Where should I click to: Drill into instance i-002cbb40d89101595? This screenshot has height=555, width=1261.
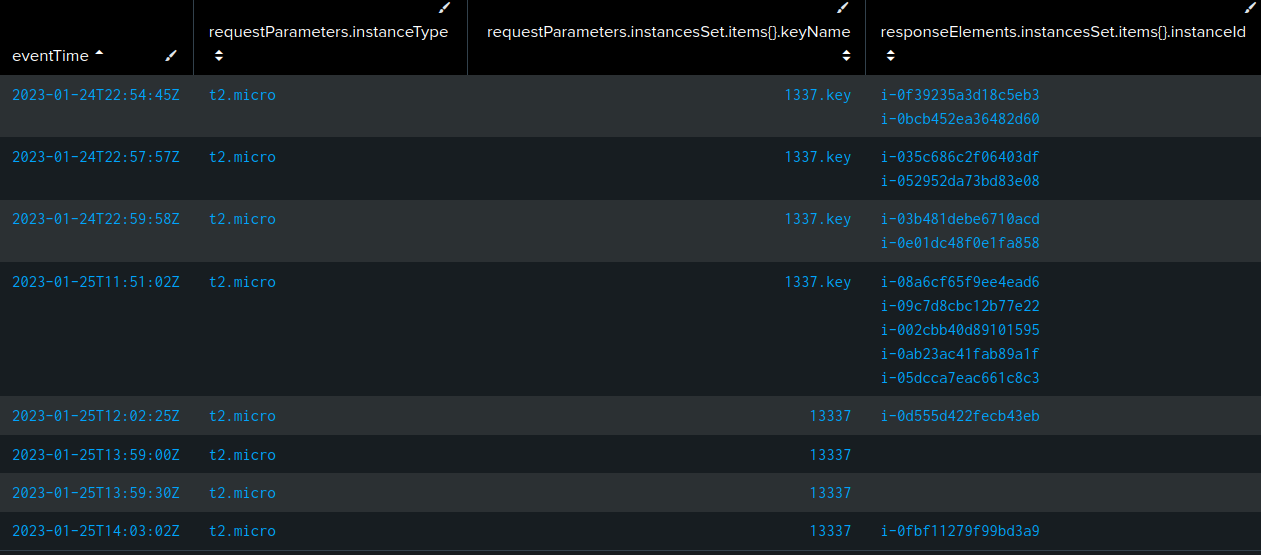[959, 330]
